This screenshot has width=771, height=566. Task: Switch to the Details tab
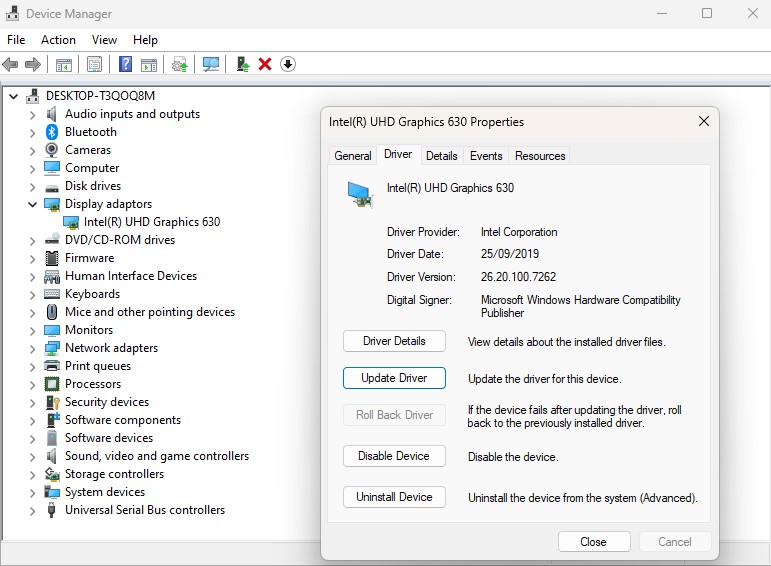tap(442, 156)
